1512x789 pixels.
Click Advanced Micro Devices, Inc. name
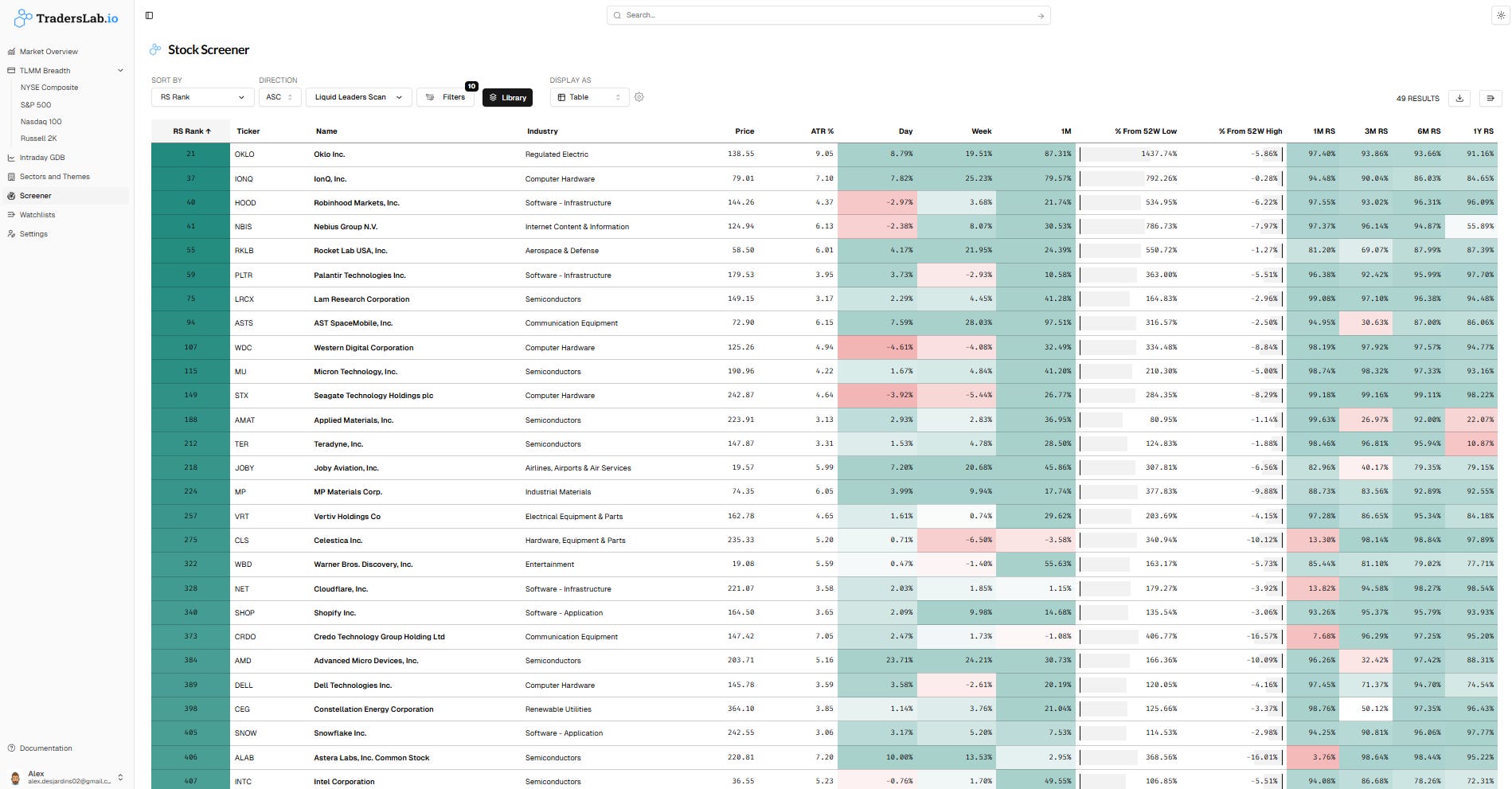tap(366, 661)
